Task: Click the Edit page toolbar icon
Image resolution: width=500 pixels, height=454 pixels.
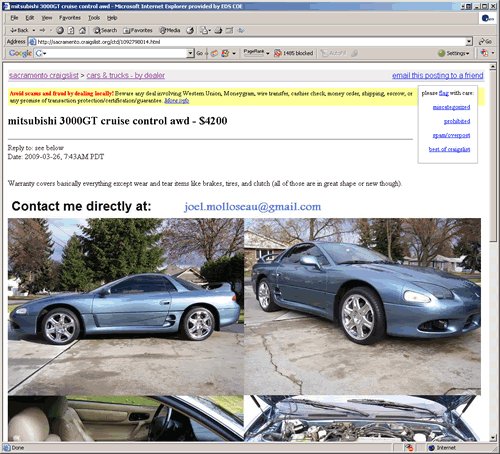Action: [x=229, y=30]
